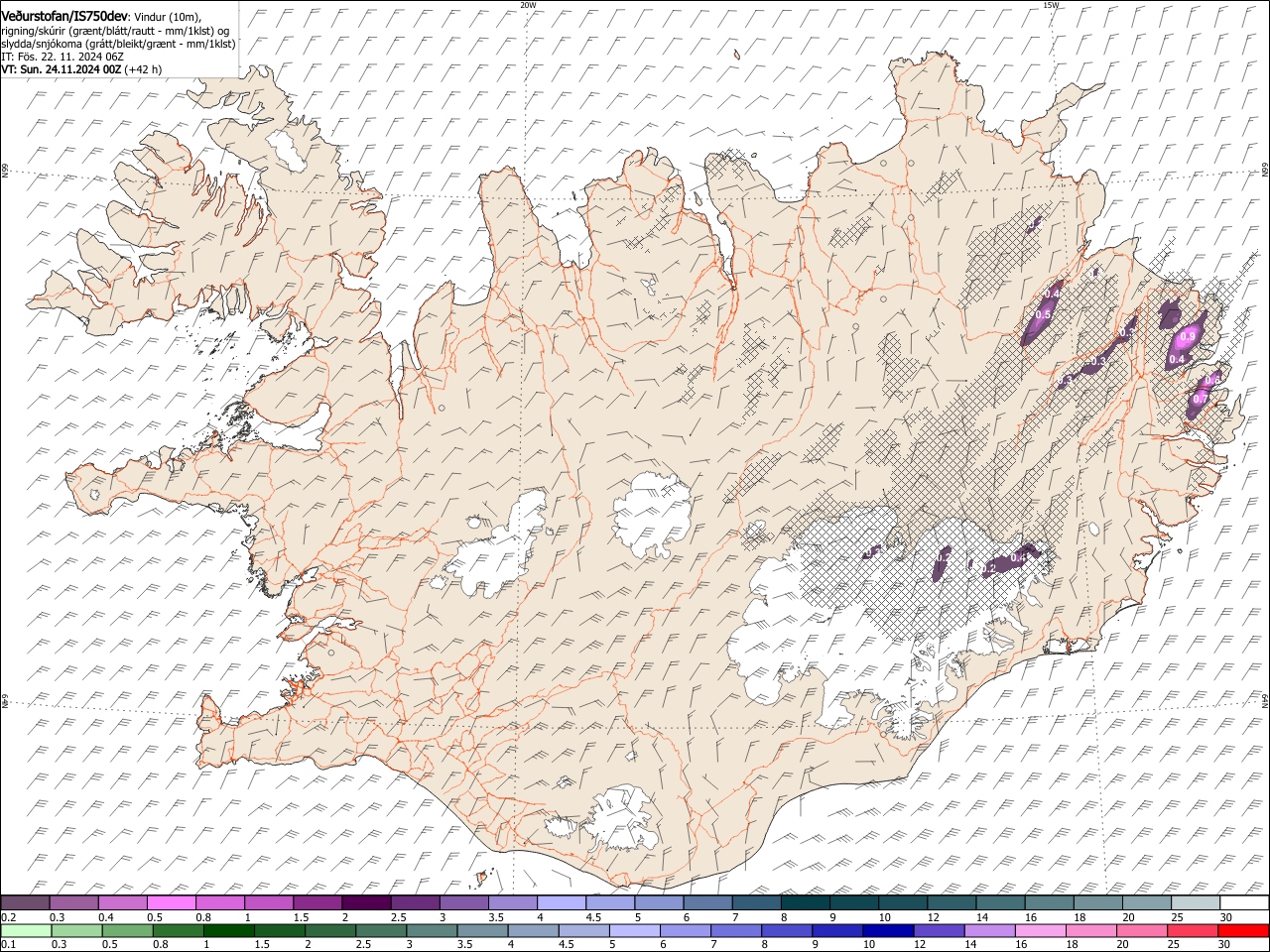The image size is (1270, 952).
Task: Click the IT: Fös. 22. 11. 2024 06Z line
Action: point(63,57)
